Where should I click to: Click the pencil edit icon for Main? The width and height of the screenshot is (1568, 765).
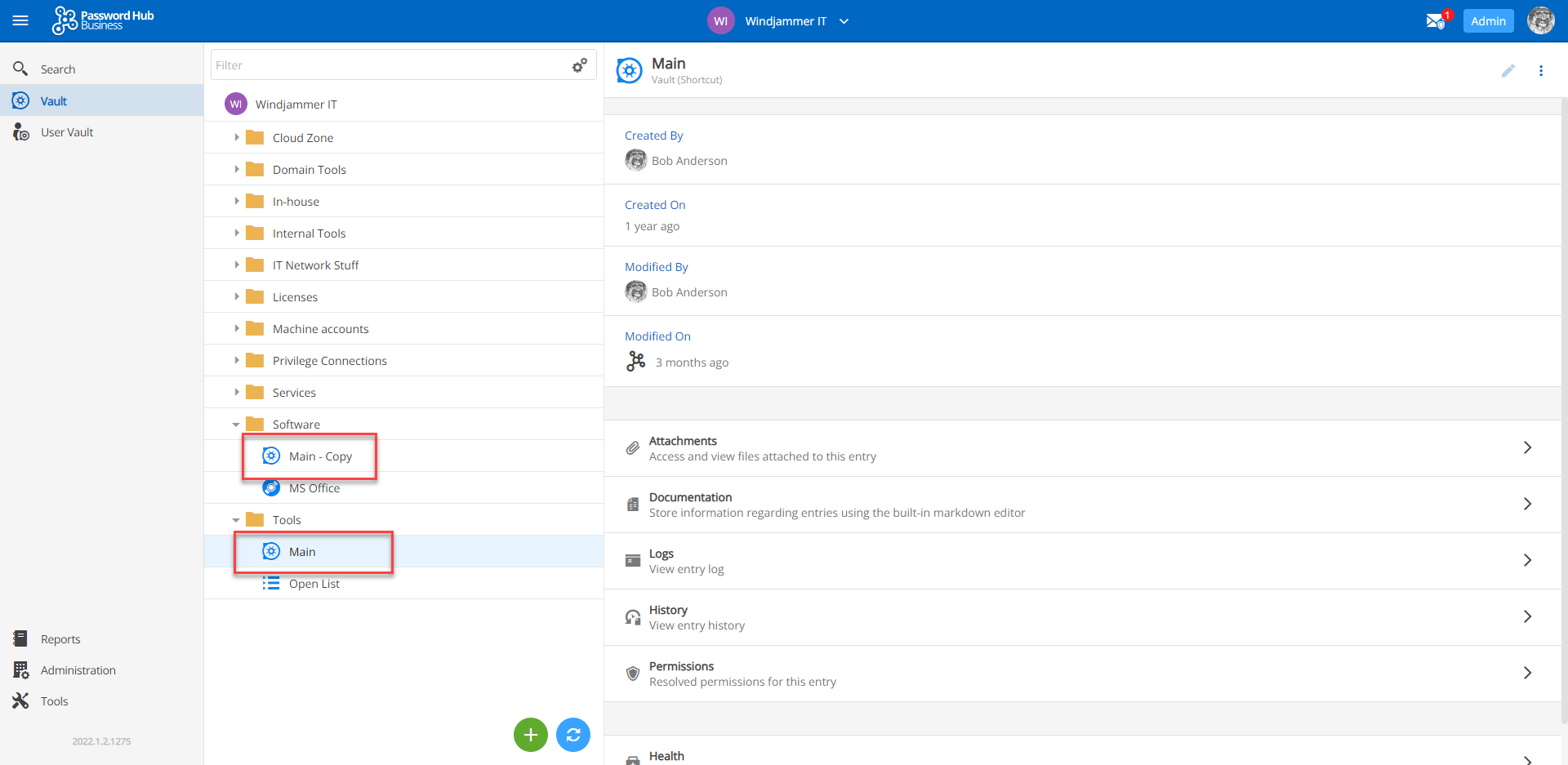pyautogui.click(x=1508, y=71)
